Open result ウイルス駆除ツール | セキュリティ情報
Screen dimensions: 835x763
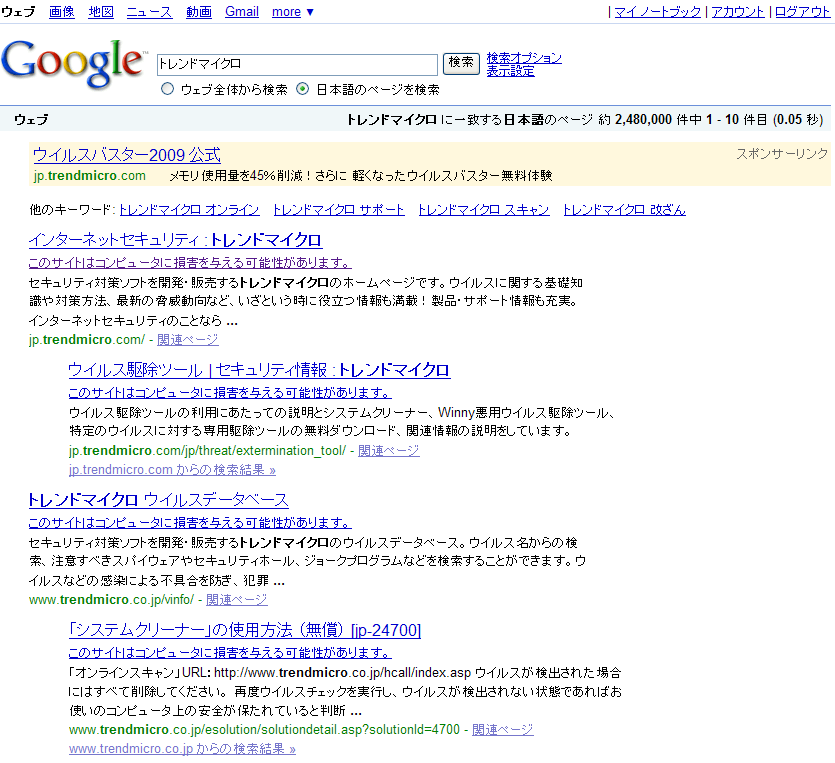click(x=259, y=370)
